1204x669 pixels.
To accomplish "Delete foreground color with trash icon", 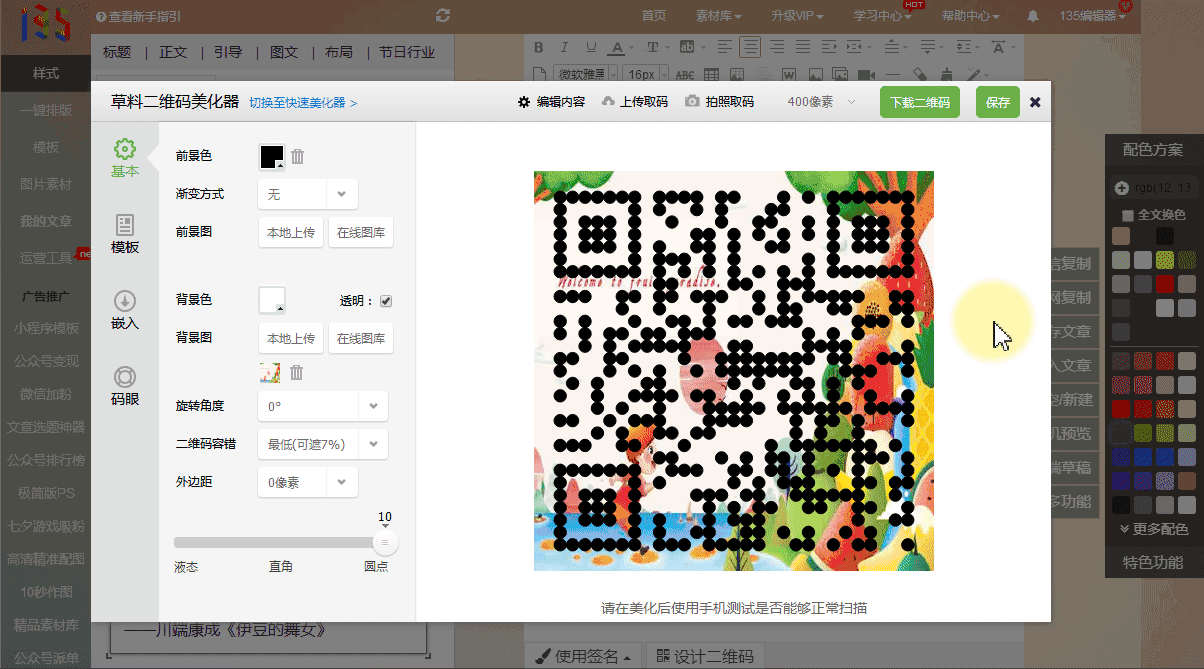I will pos(298,156).
